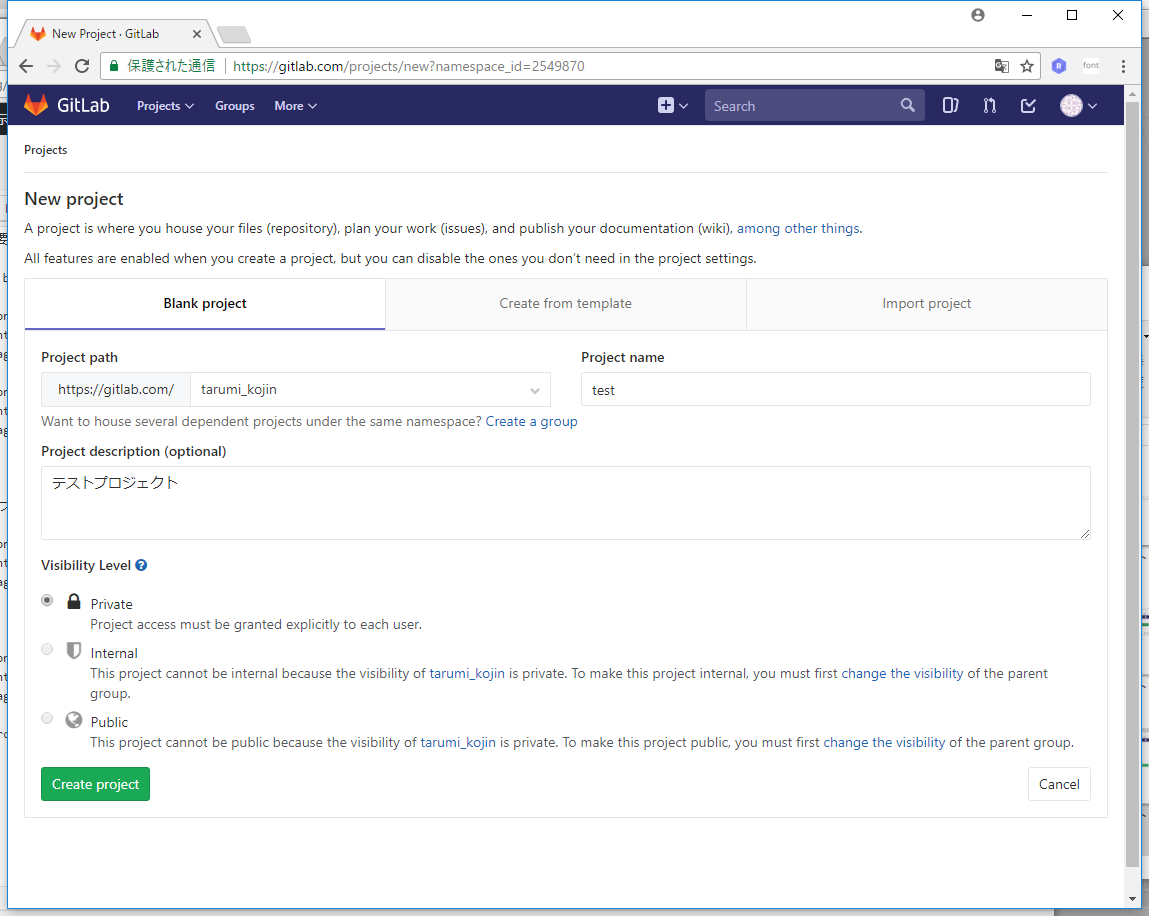Select the Internal visibility radio button
Screen dimensions: 1149x916
pyautogui.click(x=47, y=649)
